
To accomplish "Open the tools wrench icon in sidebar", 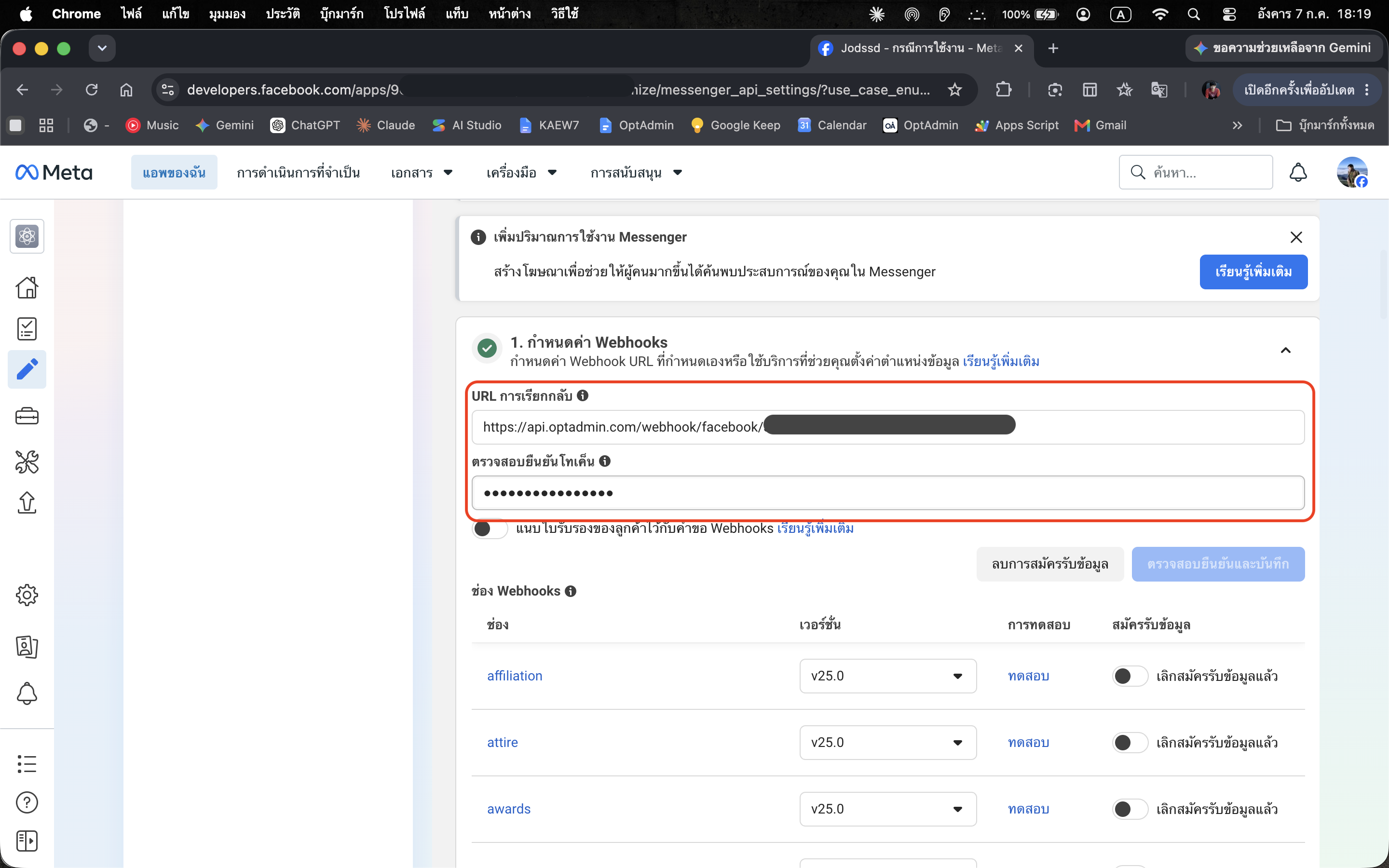I will (27, 461).
